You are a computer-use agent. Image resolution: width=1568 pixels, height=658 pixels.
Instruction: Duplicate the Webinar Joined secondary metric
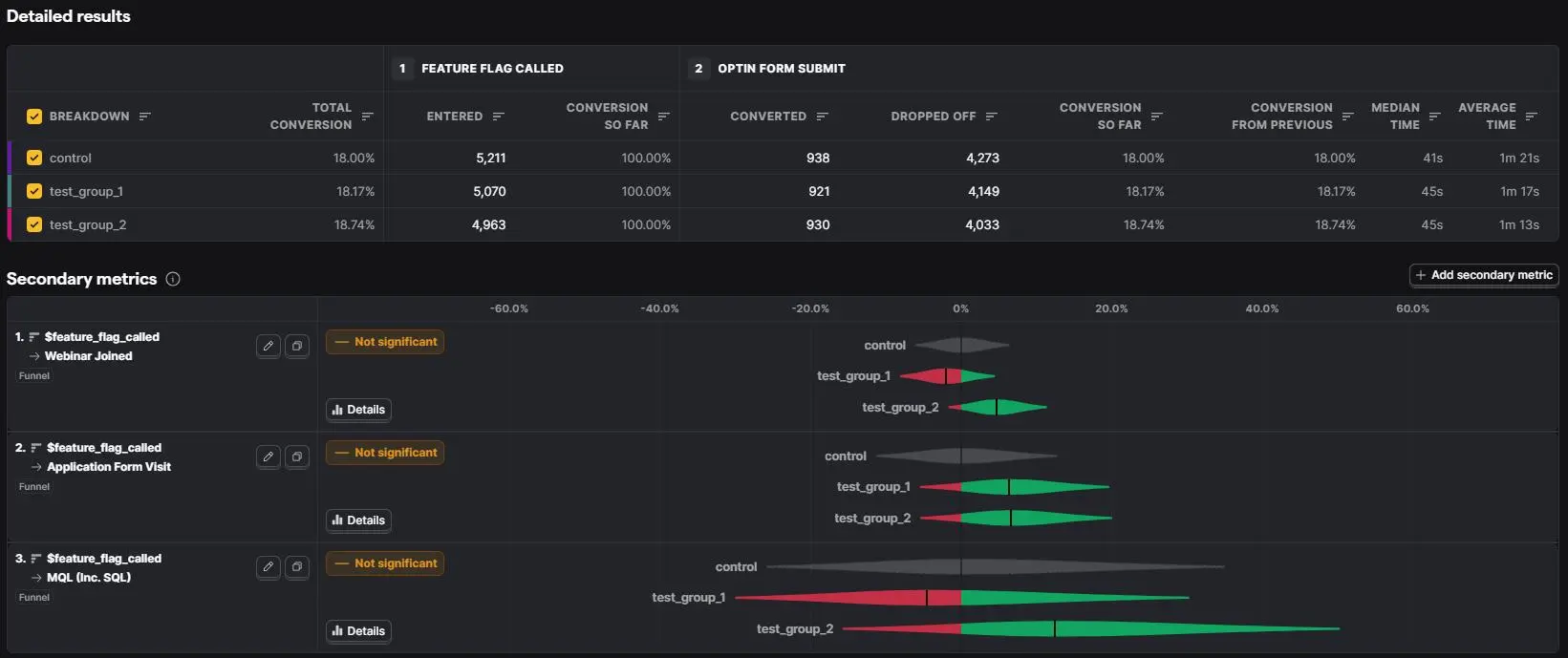297,346
